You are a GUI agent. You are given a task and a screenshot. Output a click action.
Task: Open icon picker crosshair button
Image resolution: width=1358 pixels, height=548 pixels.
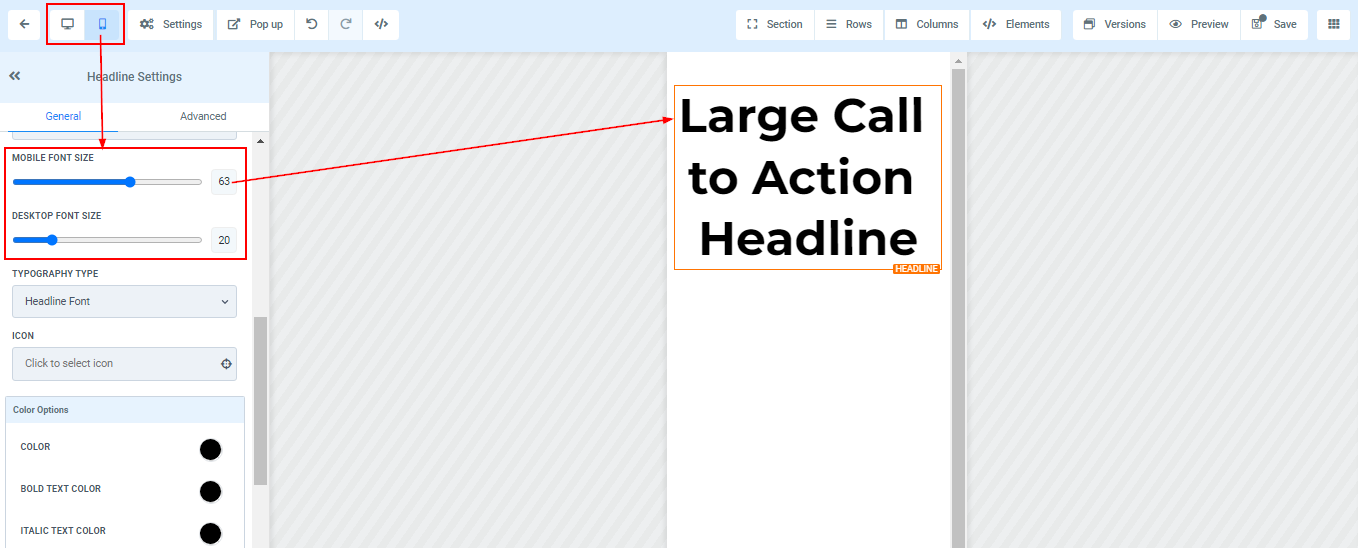pos(227,364)
